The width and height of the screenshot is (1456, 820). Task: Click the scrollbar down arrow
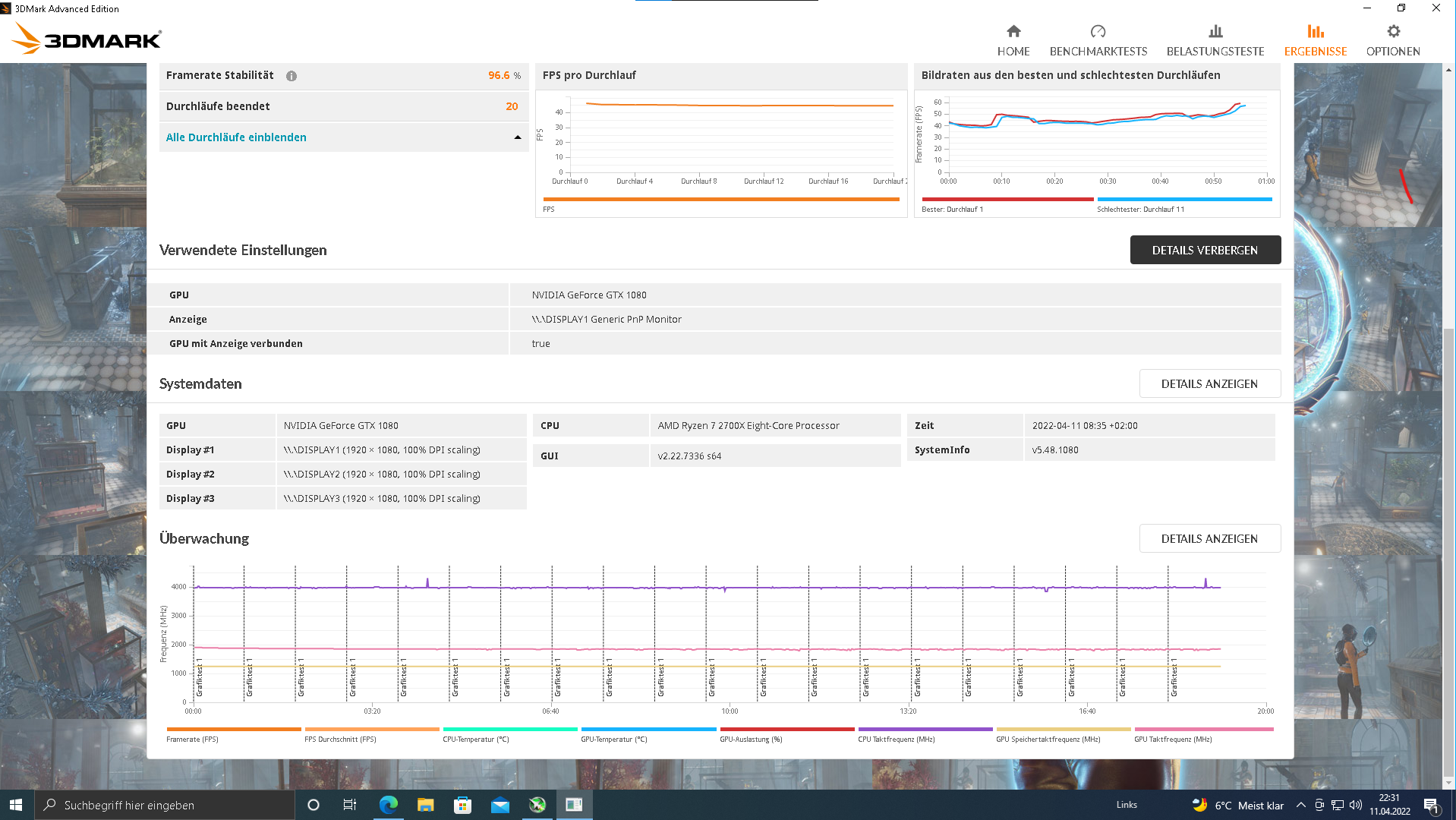[1449, 783]
